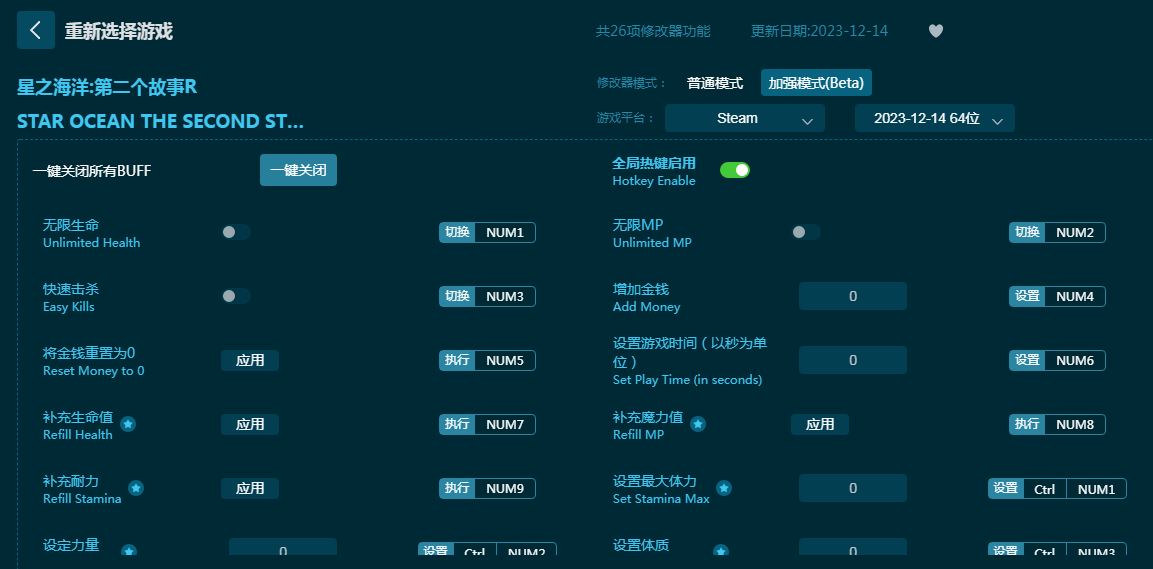Click the heart favorite icon
The height and width of the screenshot is (569, 1153).
[935, 31]
